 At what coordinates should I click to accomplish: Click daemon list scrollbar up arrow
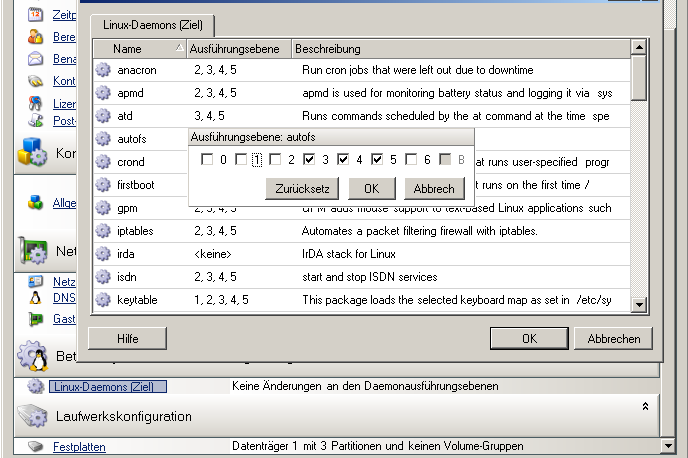(639, 47)
